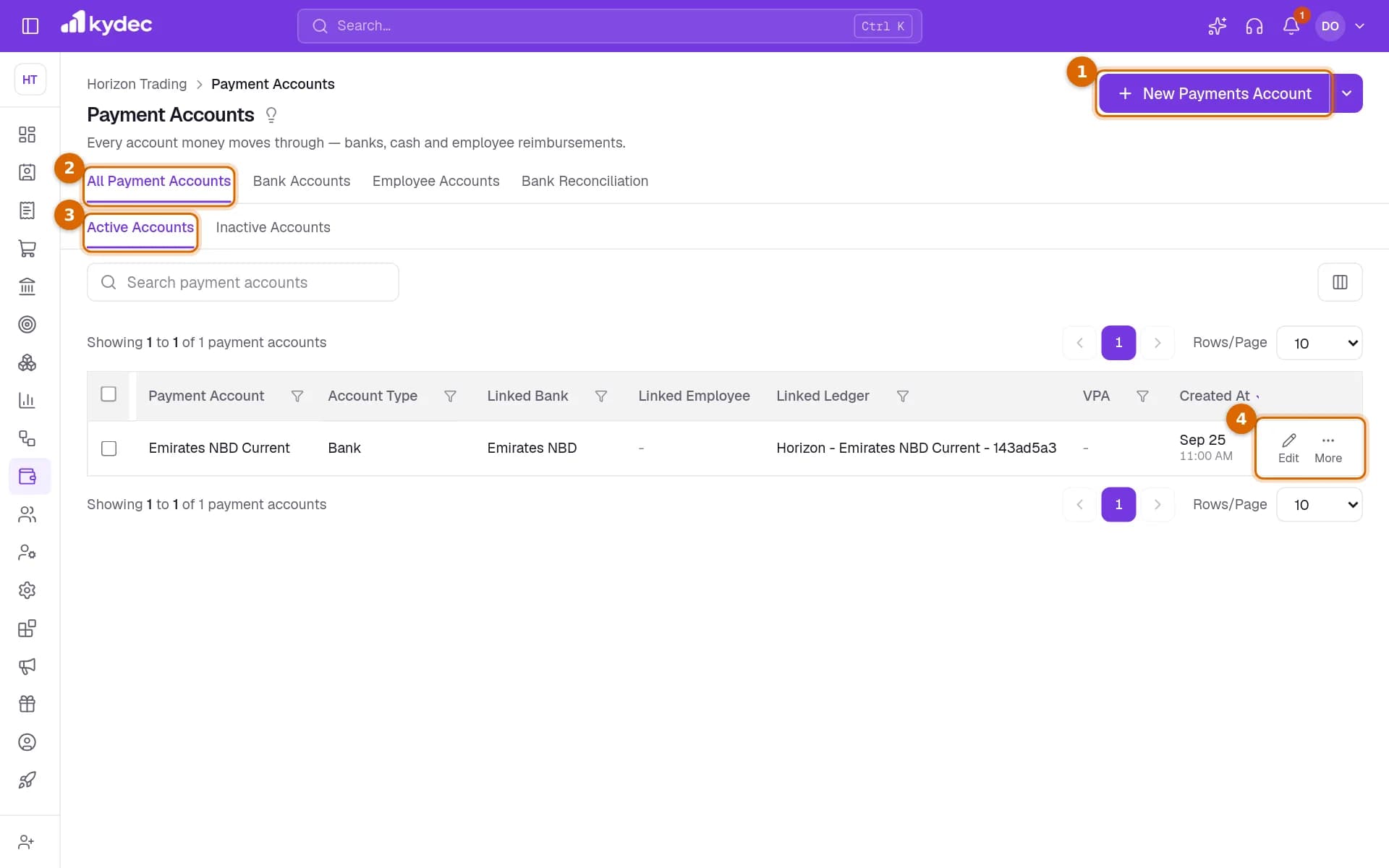Click the headset support icon
The height and width of the screenshot is (868, 1389).
pos(1254,26)
